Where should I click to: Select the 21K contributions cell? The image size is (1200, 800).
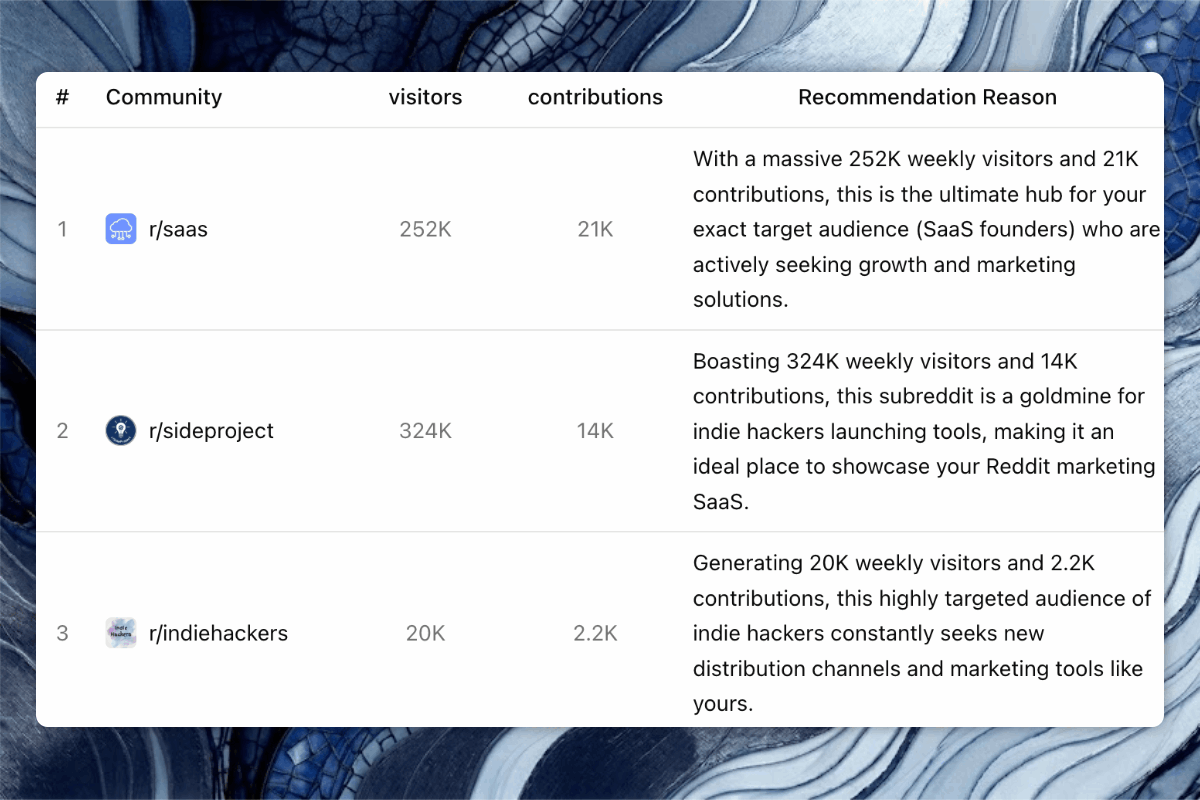(x=595, y=229)
